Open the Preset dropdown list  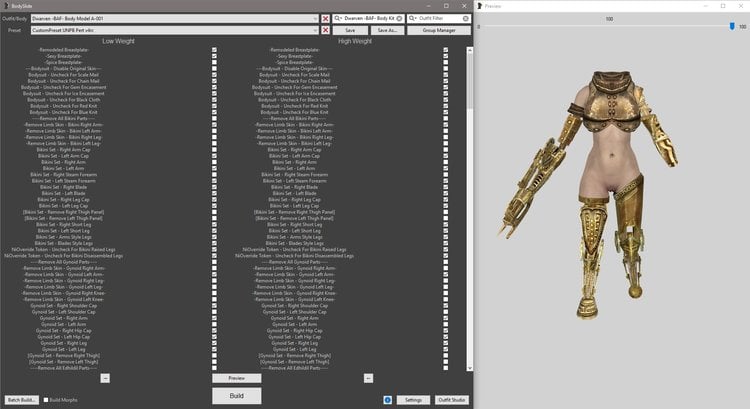pos(315,30)
